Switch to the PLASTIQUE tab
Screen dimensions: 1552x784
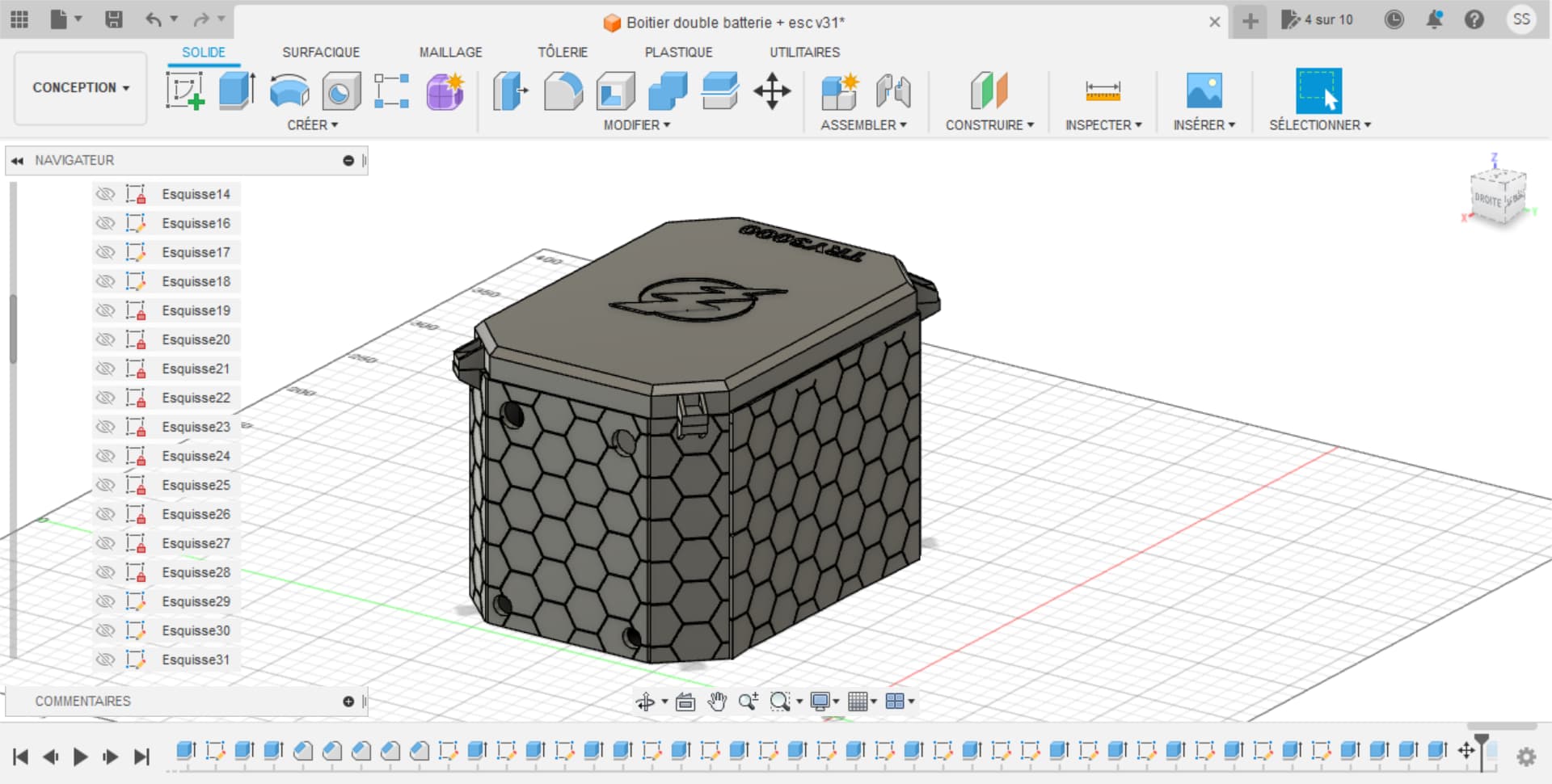(678, 52)
